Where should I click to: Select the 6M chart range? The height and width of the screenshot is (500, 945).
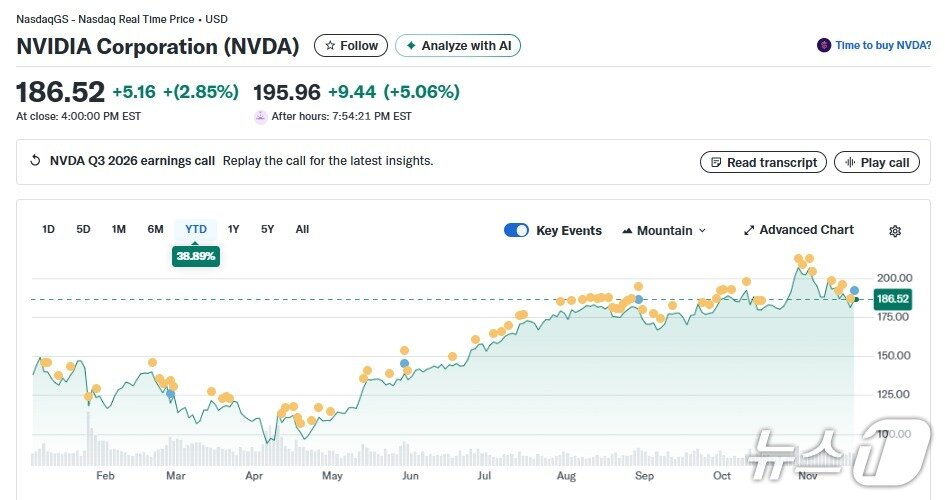tap(155, 229)
